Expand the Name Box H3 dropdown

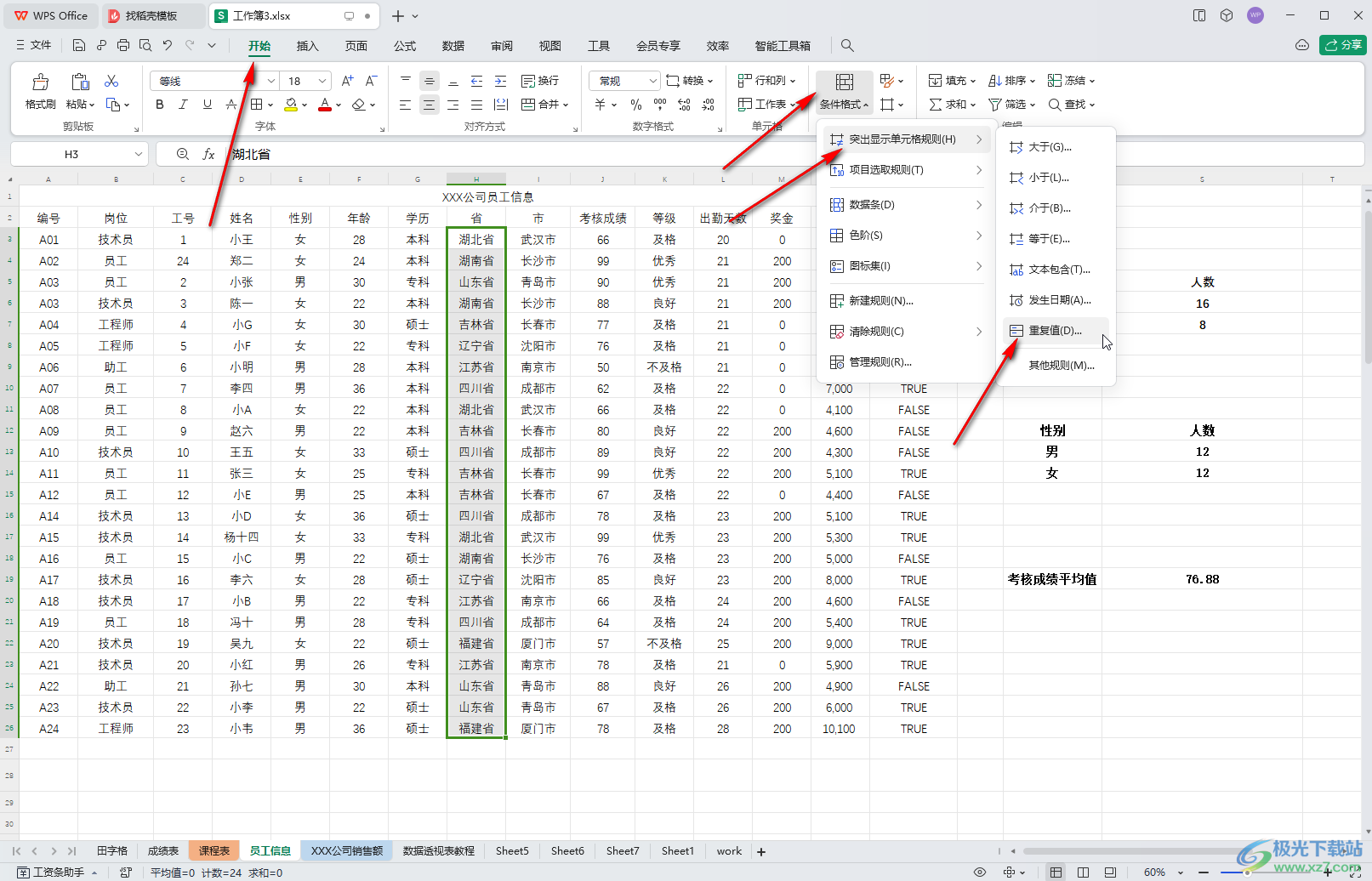pos(138,154)
